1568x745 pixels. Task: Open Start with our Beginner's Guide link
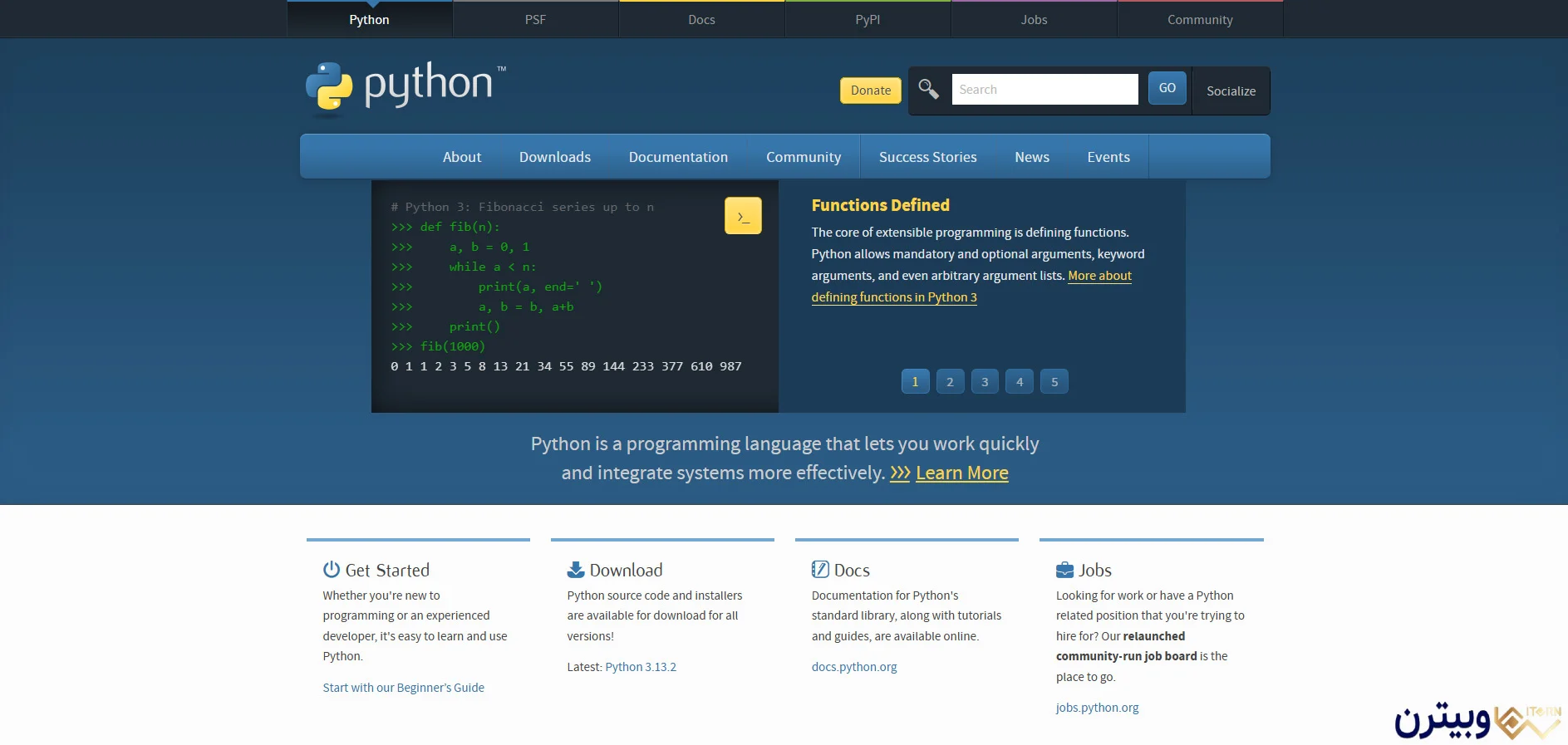[403, 688]
